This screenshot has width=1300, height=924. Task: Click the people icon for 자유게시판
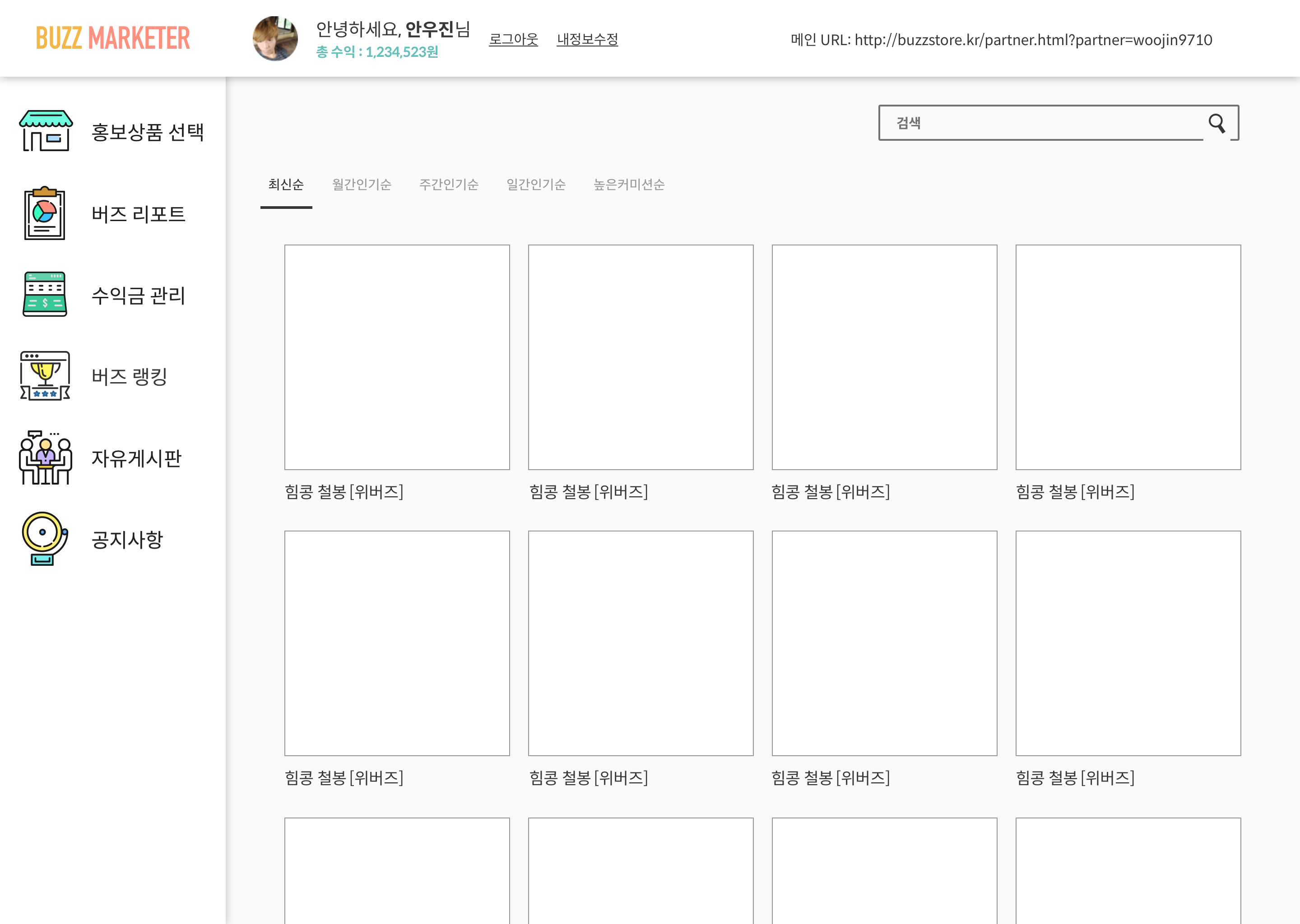(45, 457)
